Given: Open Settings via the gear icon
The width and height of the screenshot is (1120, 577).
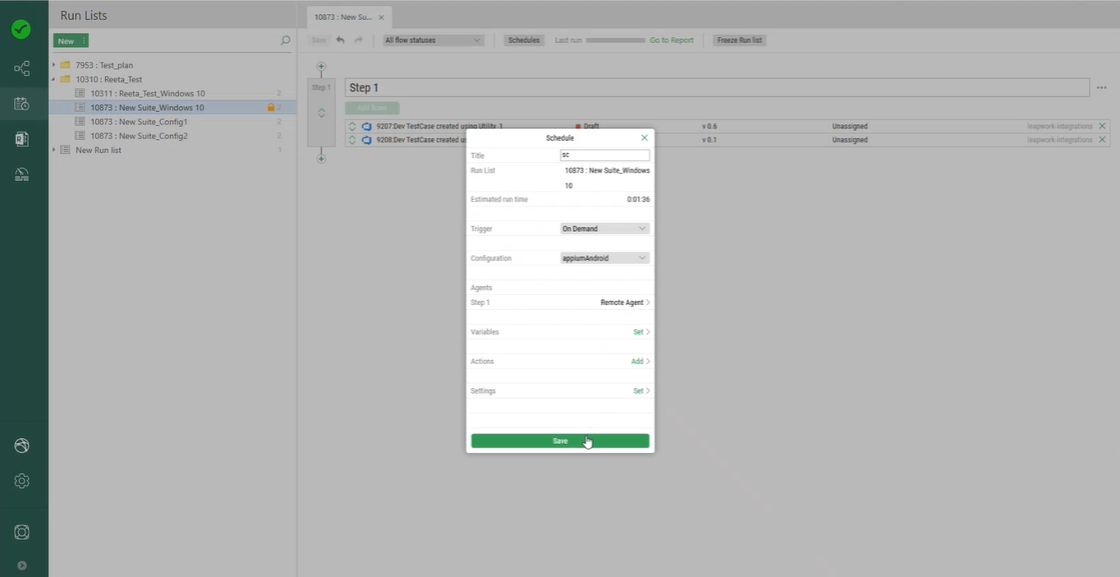Looking at the screenshot, I should coord(22,481).
